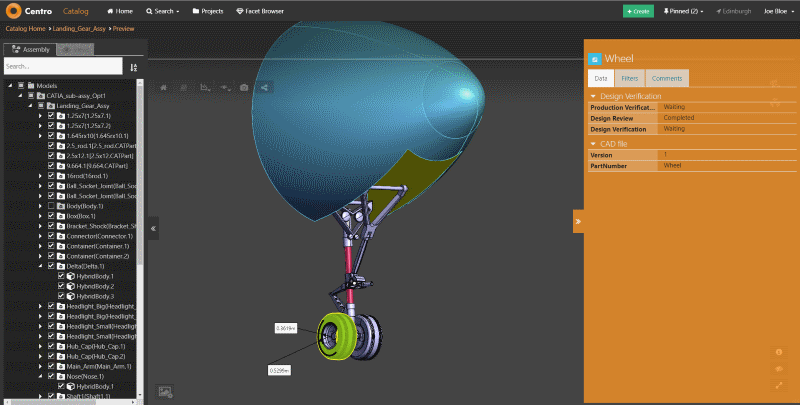Image resolution: width=800 pixels, height=405 pixels.
Task: Go to Catalog Home breadcrumb
Action: 26,29
